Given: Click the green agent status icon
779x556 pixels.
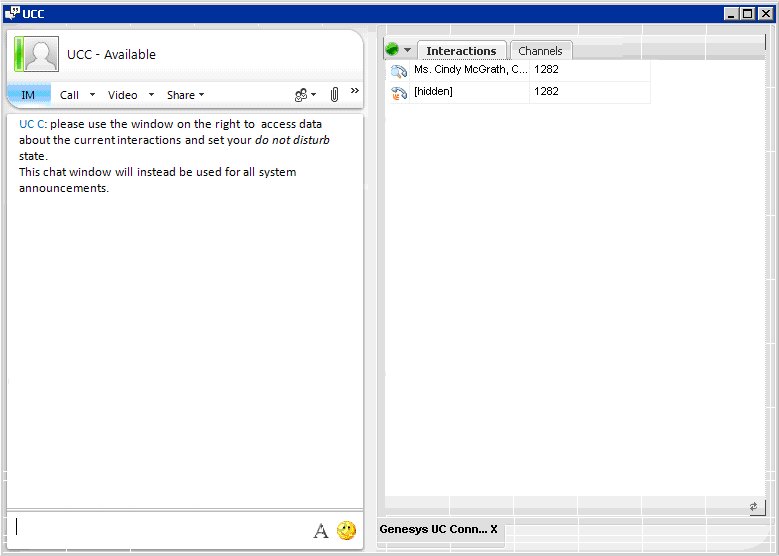Looking at the screenshot, I should (x=392, y=50).
